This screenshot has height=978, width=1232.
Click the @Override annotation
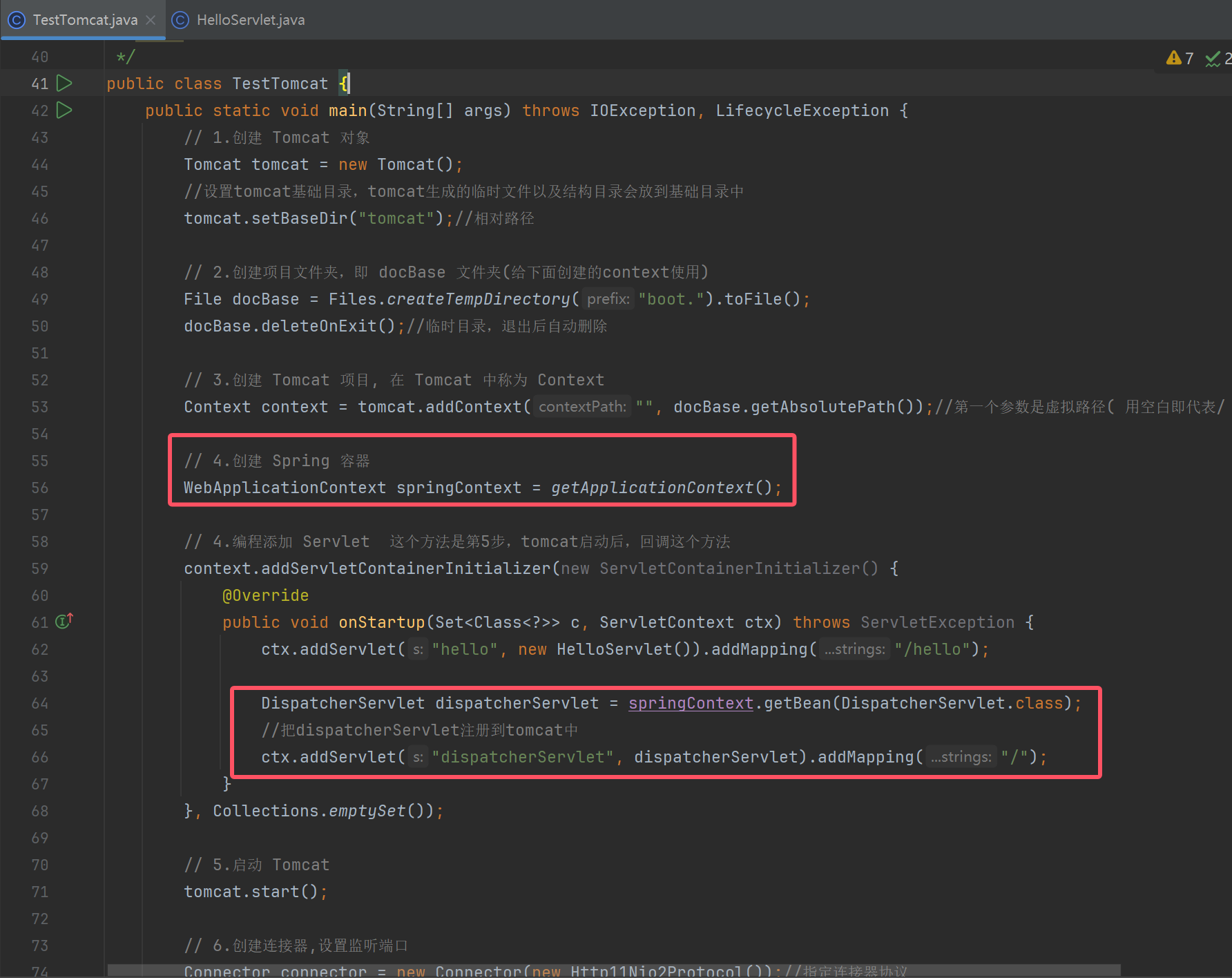click(x=265, y=595)
